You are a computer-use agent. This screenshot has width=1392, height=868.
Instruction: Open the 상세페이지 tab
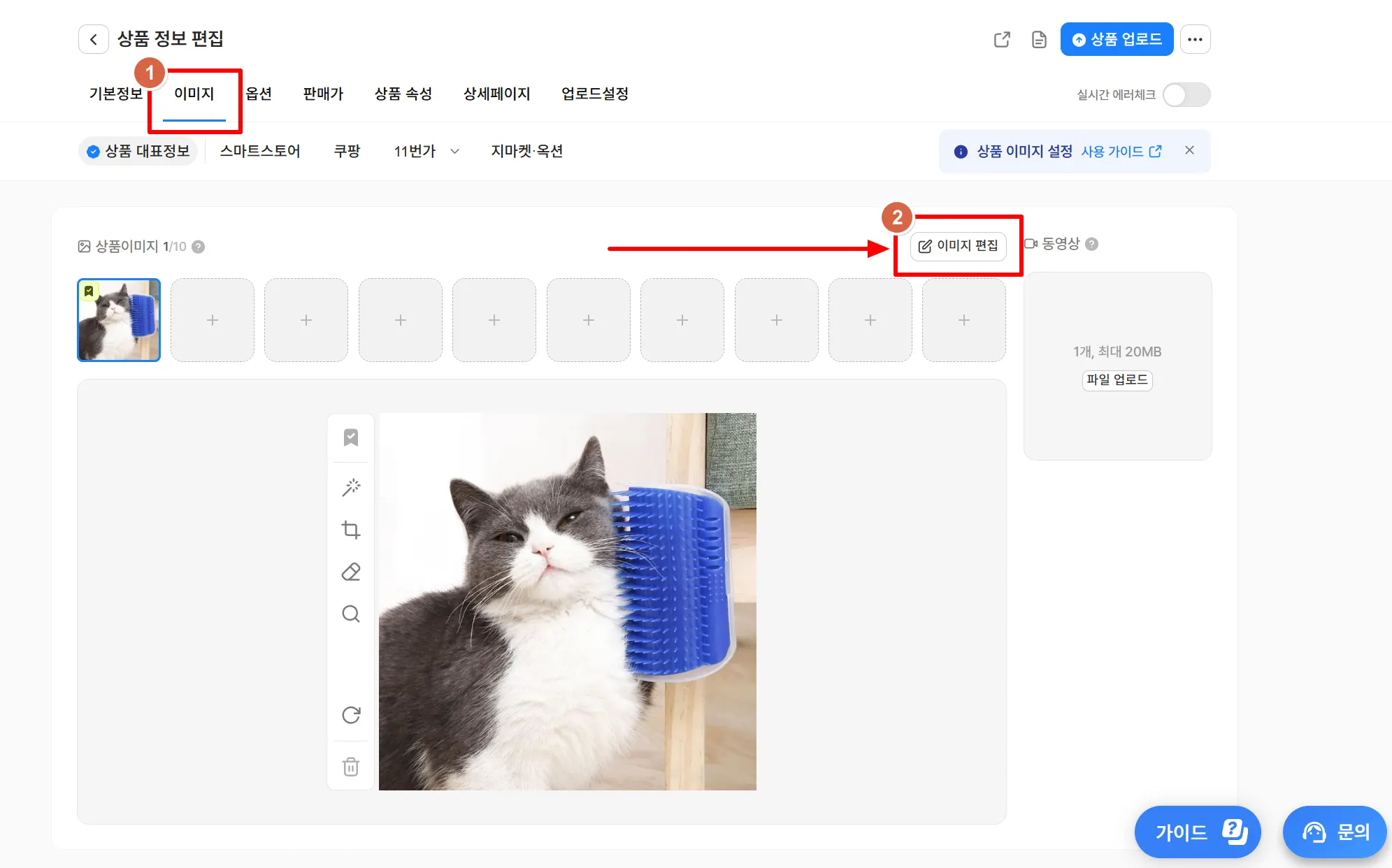496,94
